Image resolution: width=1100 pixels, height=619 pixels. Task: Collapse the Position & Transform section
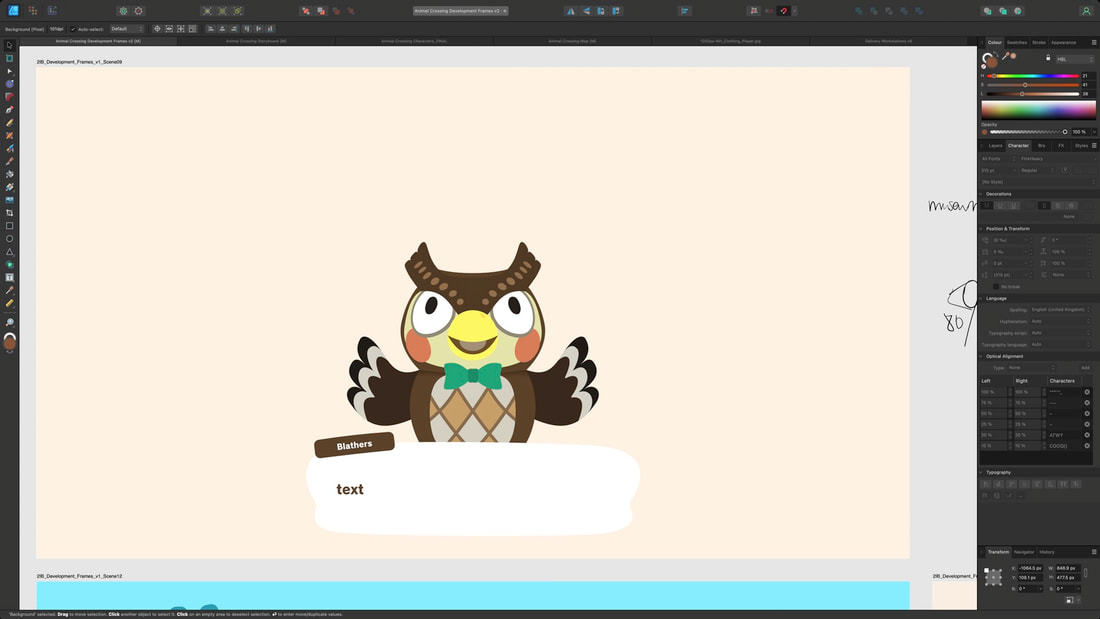[982, 229]
